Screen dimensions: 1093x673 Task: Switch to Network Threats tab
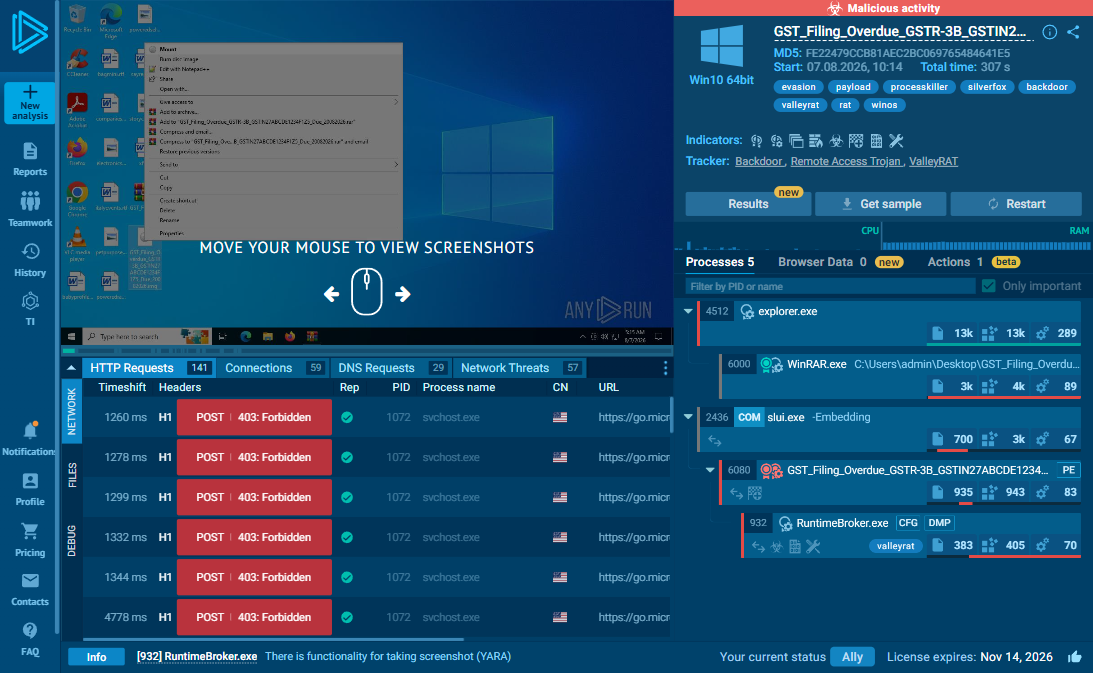519,368
